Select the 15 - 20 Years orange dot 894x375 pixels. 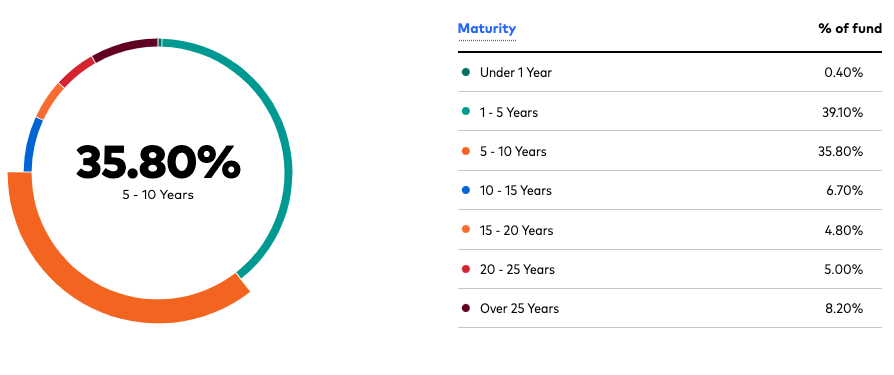(x=466, y=230)
